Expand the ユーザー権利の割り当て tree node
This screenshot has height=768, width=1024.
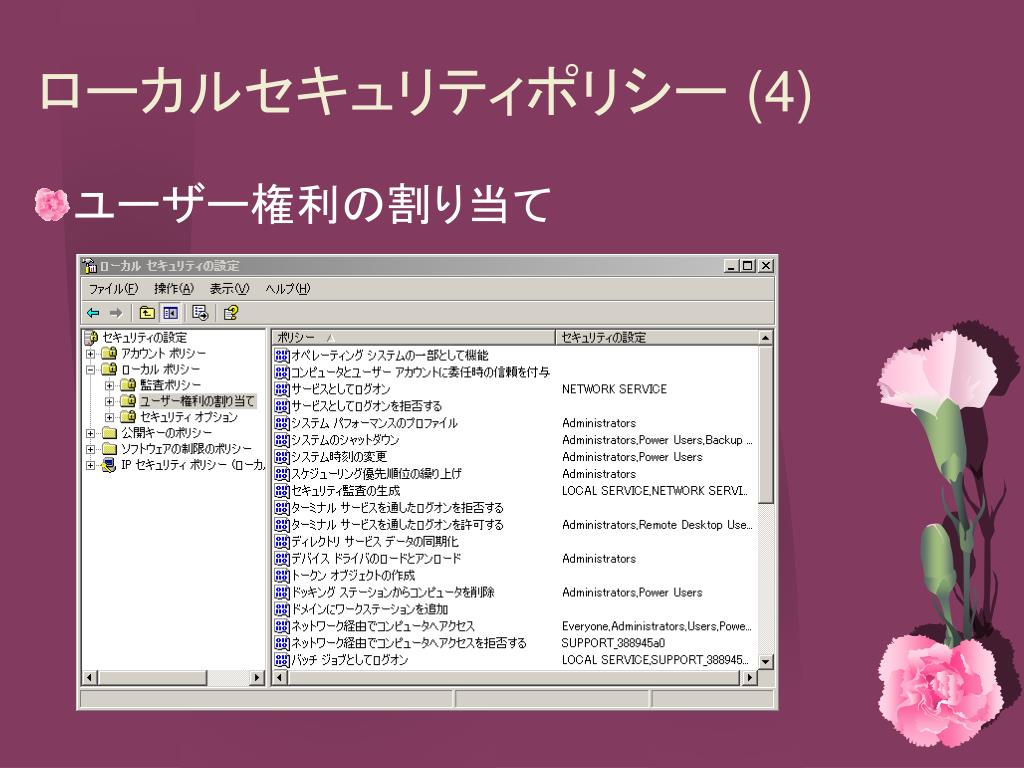pyautogui.click(x=110, y=401)
